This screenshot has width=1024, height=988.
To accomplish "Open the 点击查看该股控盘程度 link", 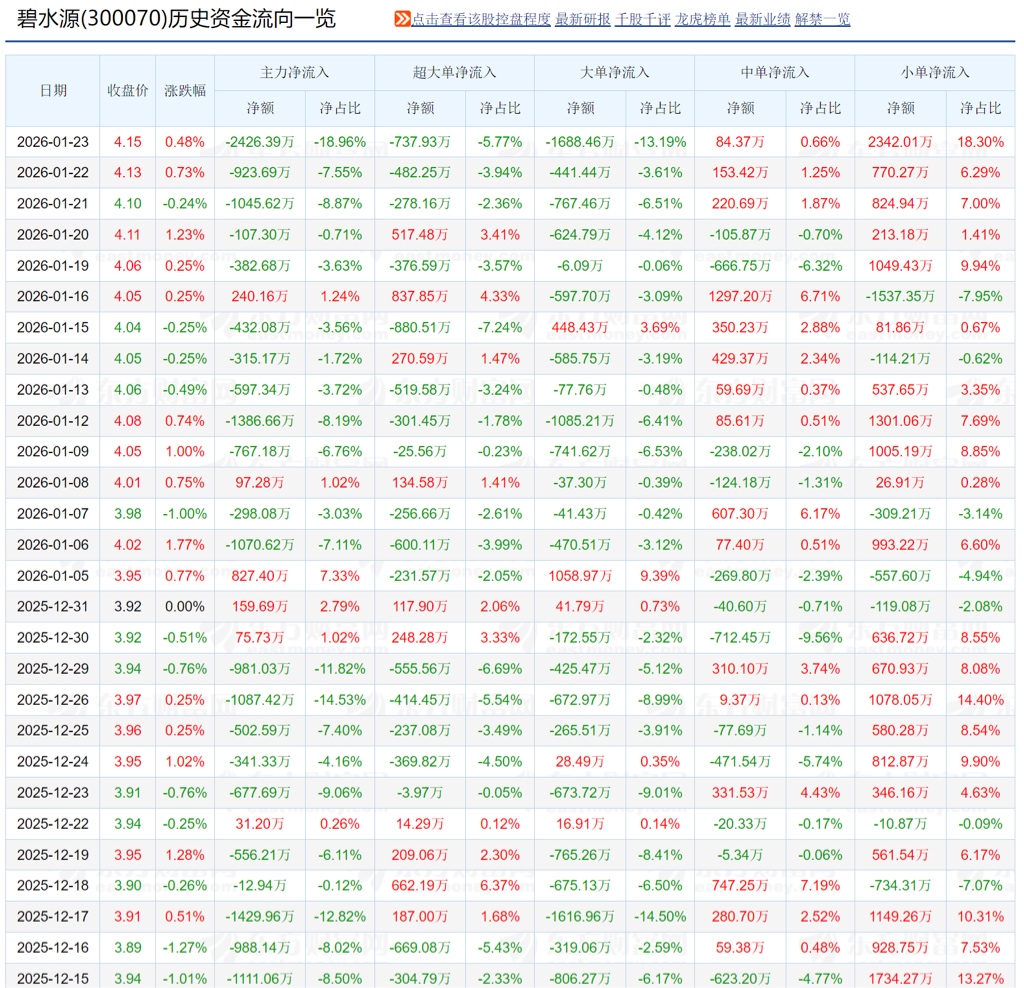I will (481, 19).
